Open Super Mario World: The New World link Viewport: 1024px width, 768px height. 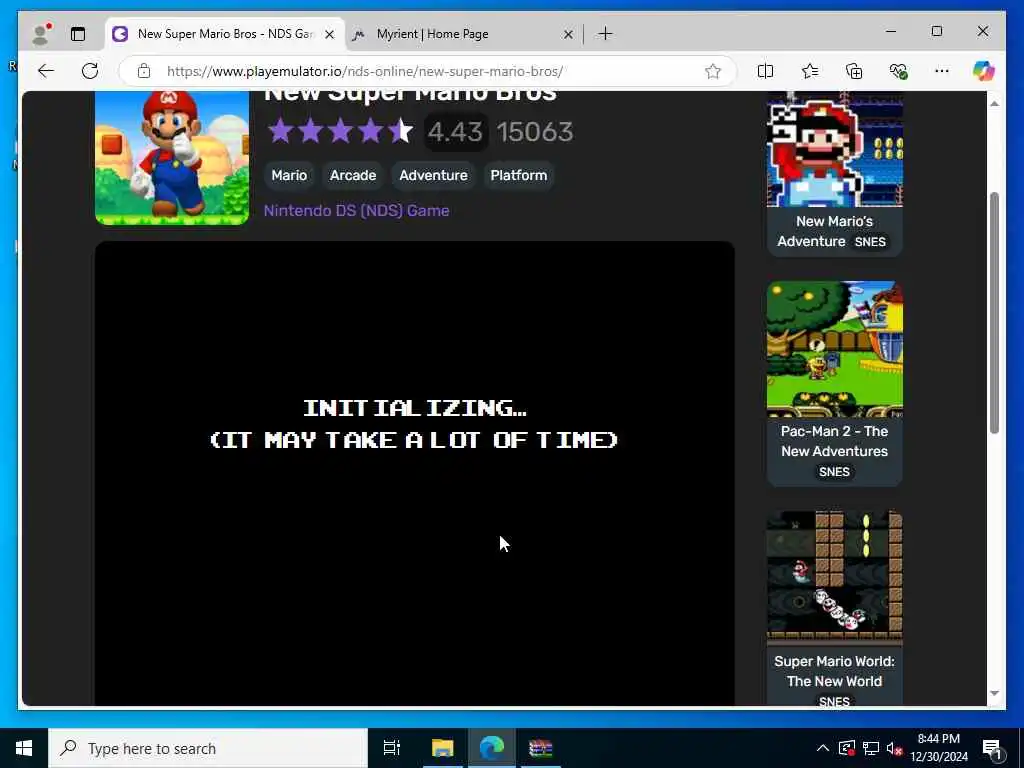tap(835, 671)
